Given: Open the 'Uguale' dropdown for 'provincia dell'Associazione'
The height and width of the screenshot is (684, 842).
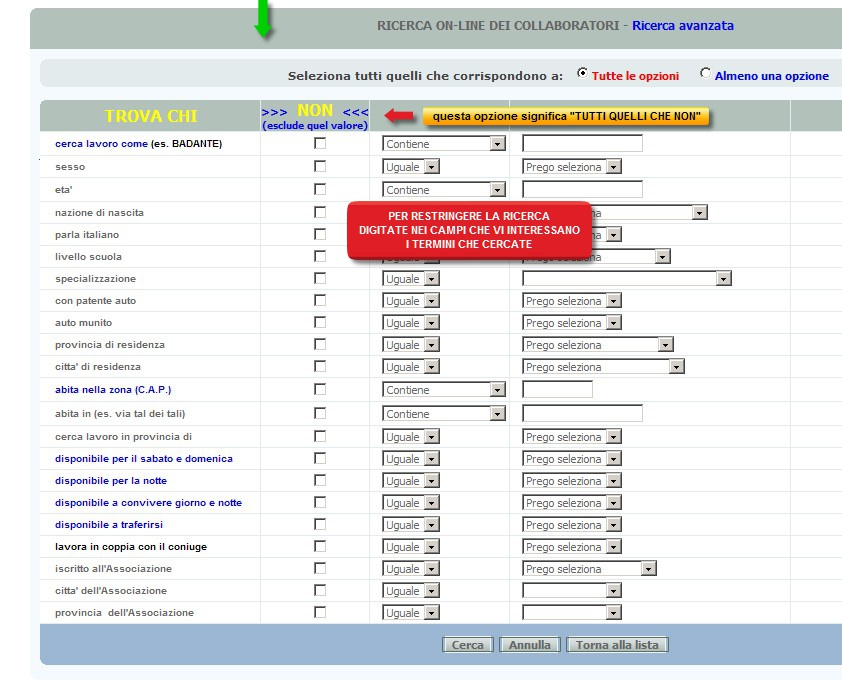Looking at the screenshot, I should [411, 613].
